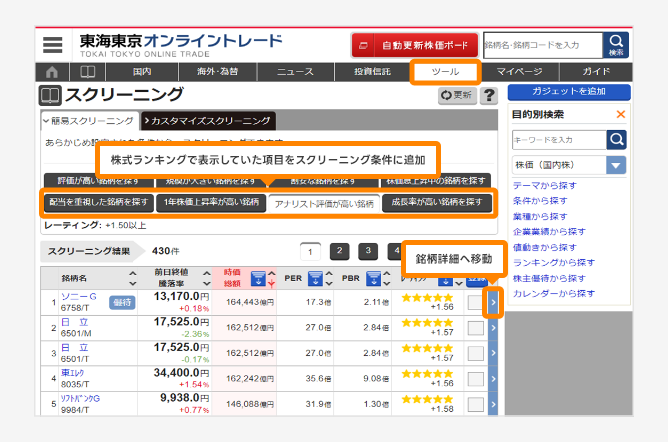
Task: Open the 東エレク stock link
Action: pyautogui.click(x=72, y=373)
